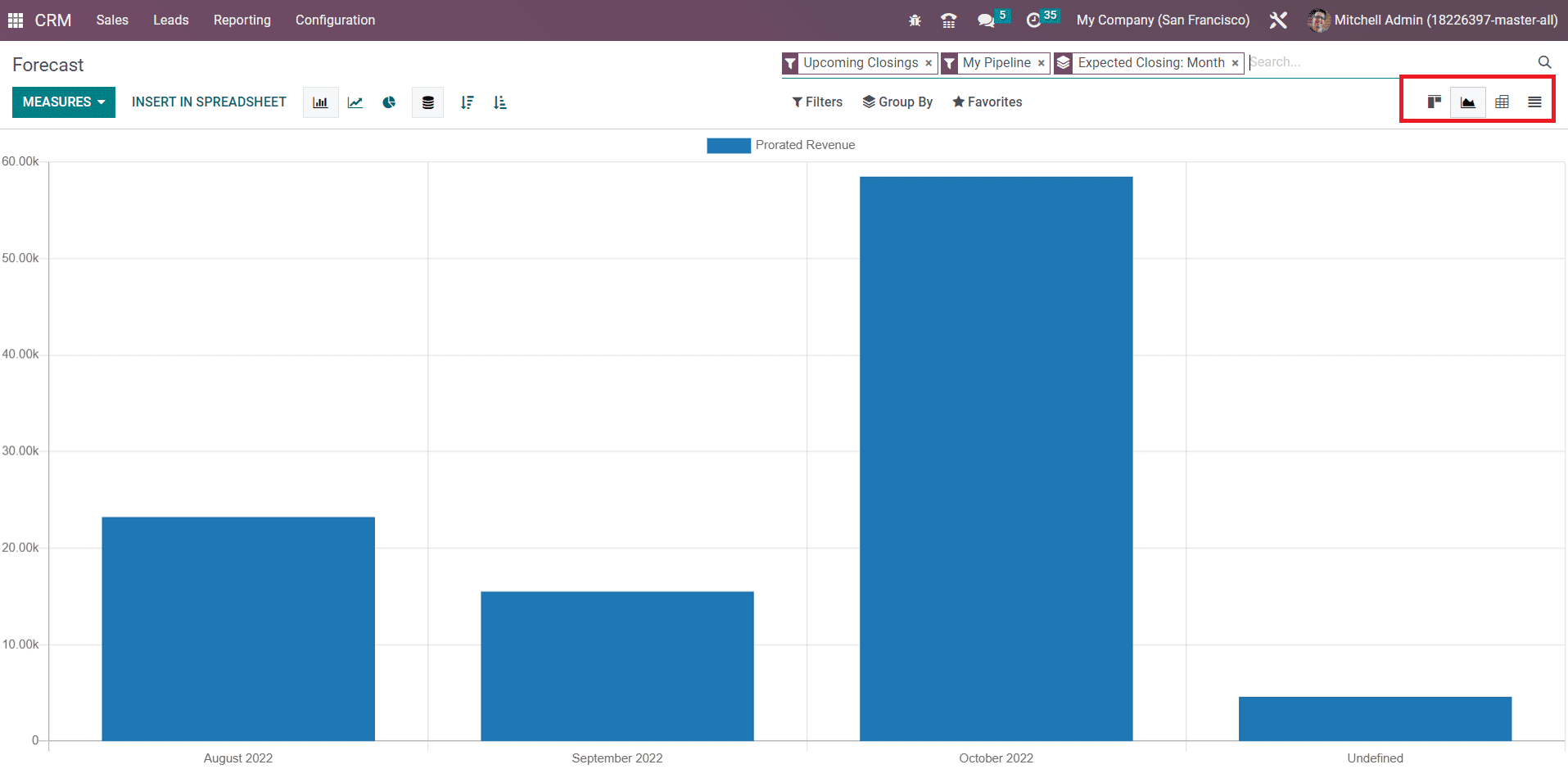Expand the Group By options
This screenshot has height=769, width=1568.
pyautogui.click(x=898, y=102)
